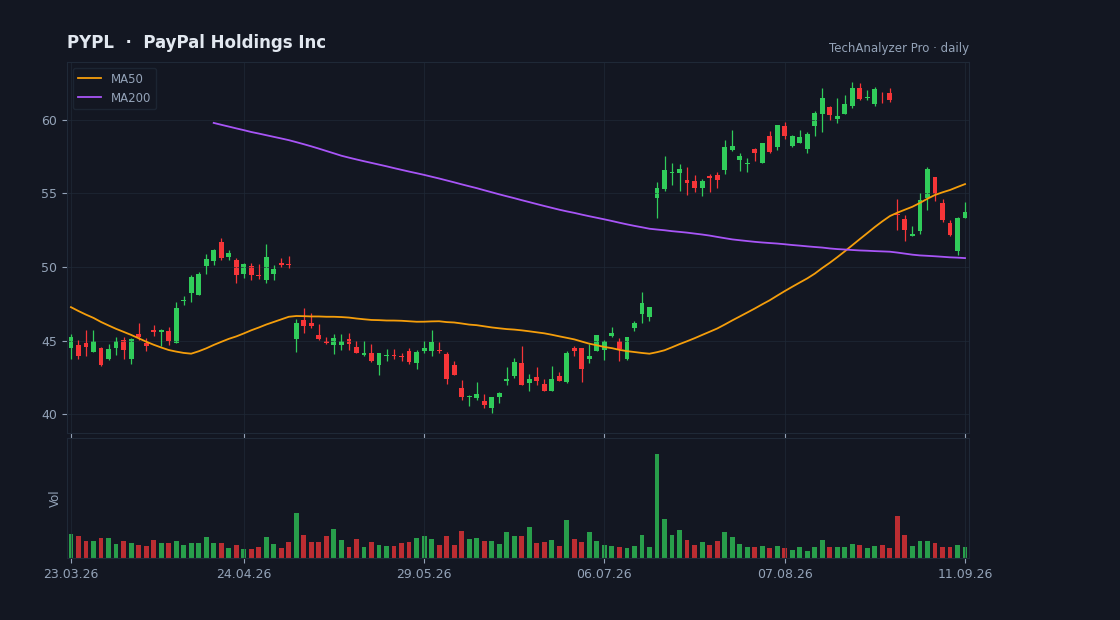Click the 45 price axis label
This screenshot has width=1120, height=620.
pos(49,341)
